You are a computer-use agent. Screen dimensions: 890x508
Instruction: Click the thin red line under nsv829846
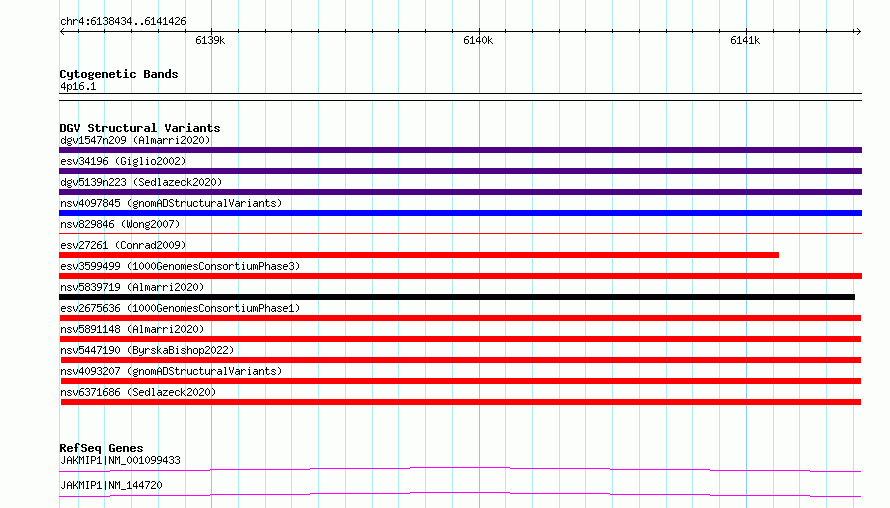(x=460, y=233)
